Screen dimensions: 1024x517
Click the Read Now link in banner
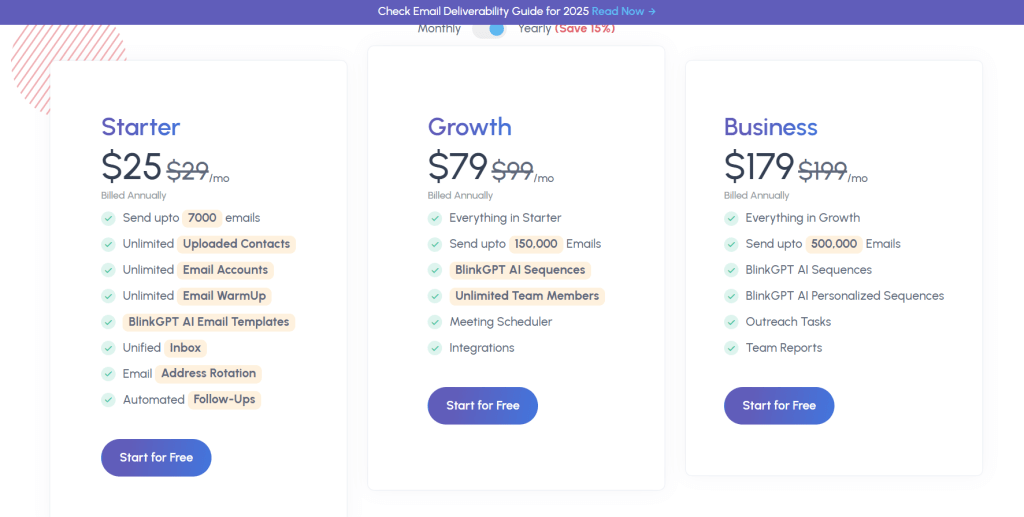(623, 11)
